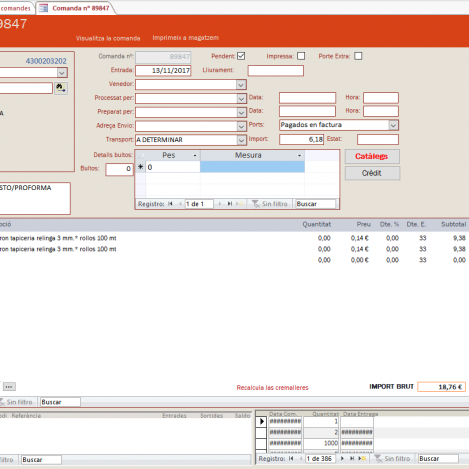This screenshot has width=469, height=469.
Task: Click the form icon on Comanda nº 89847 tab
Action: 43,8
